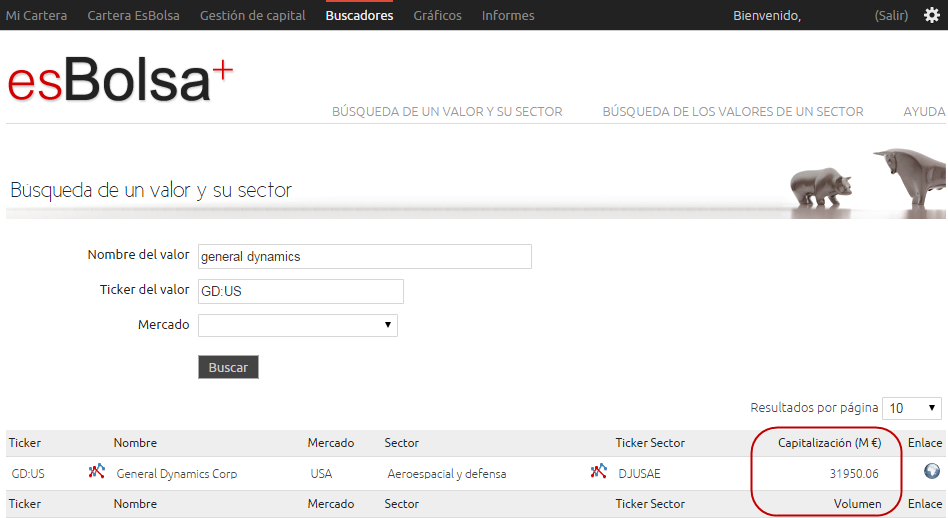
Task: Select the GD:US ticker cell
Action: tap(28, 473)
